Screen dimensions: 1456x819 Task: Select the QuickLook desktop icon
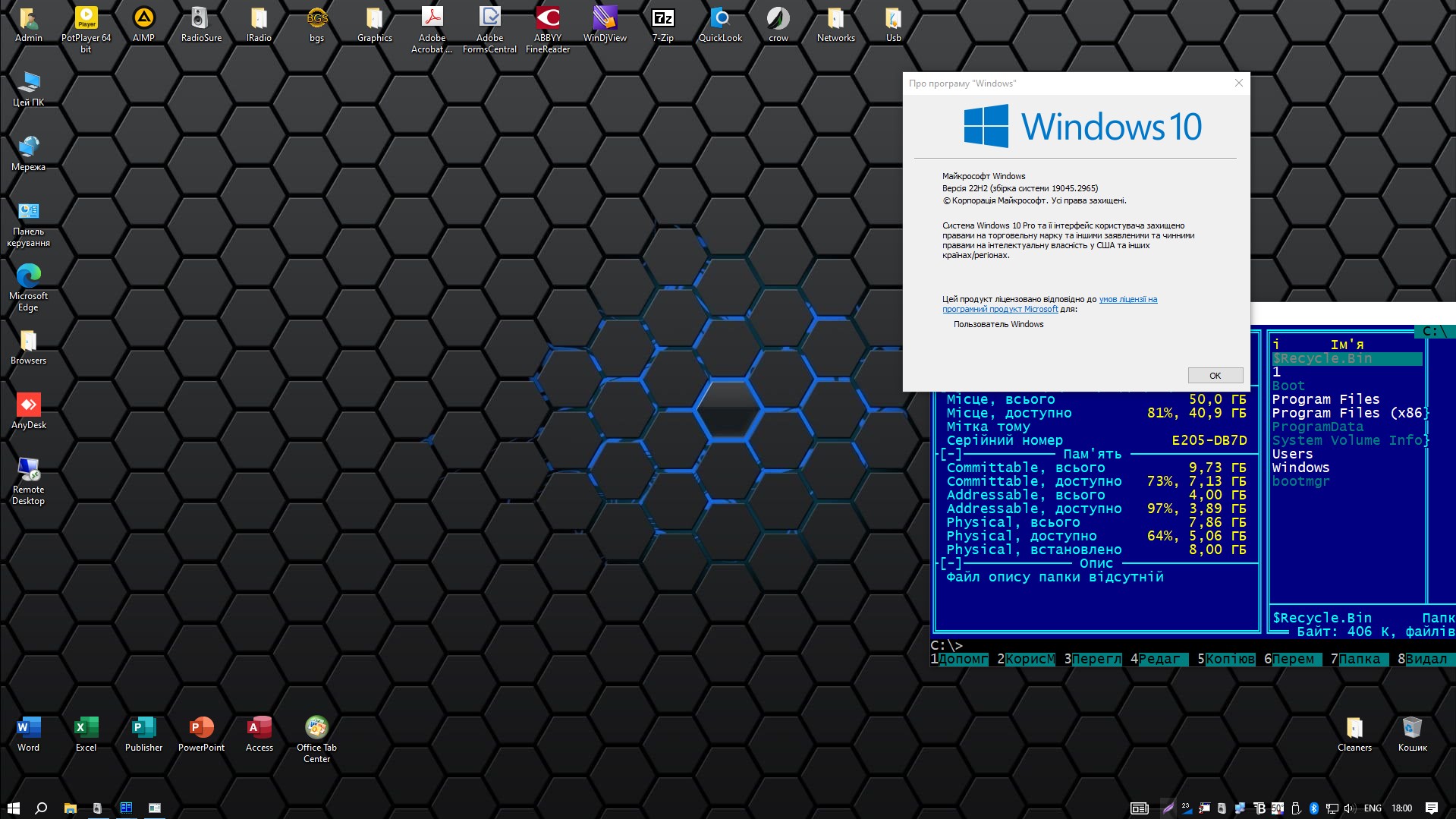pyautogui.click(x=720, y=19)
